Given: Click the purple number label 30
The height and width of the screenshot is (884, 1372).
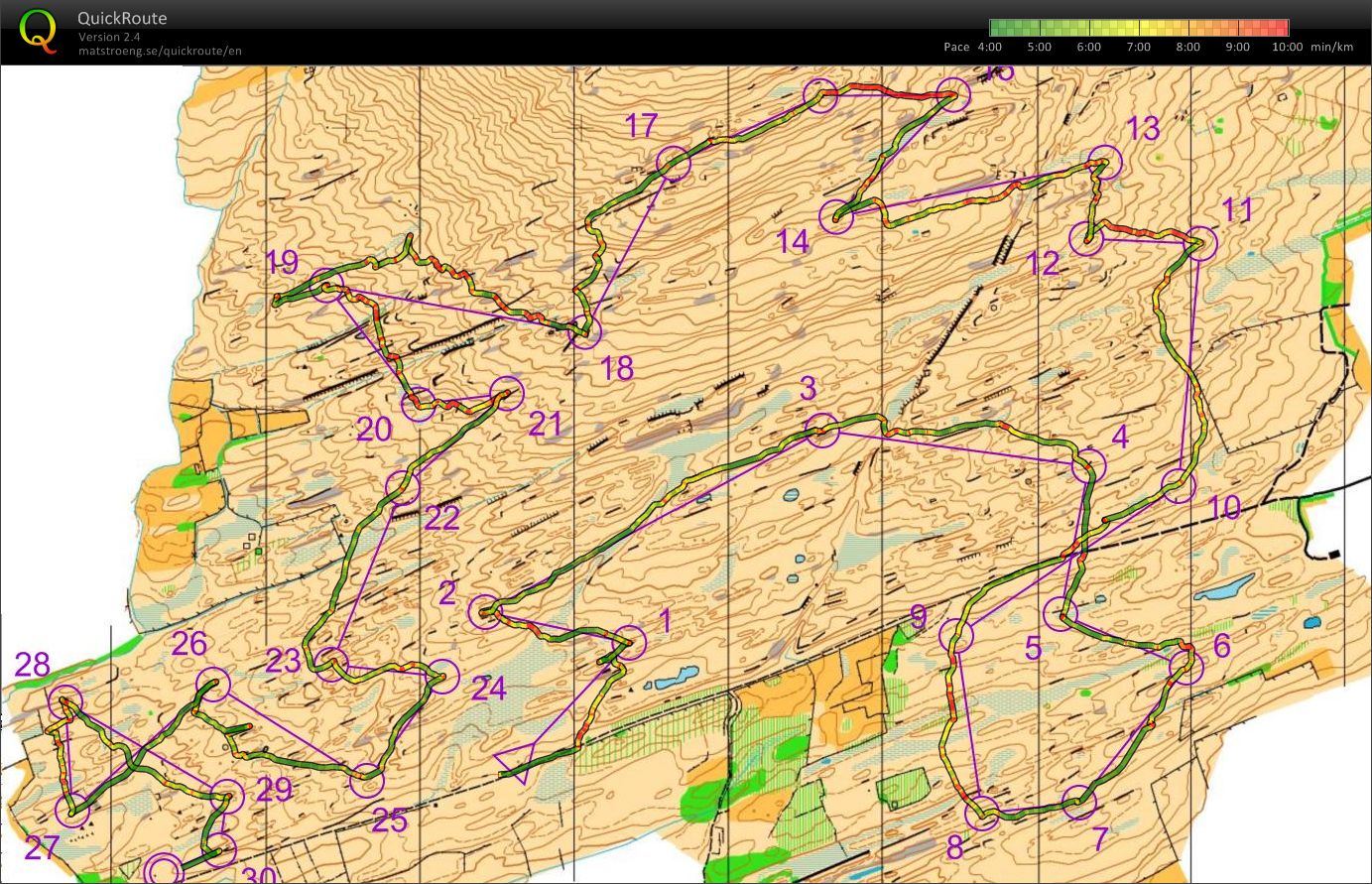Looking at the screenshot, I should pos(260,875).
